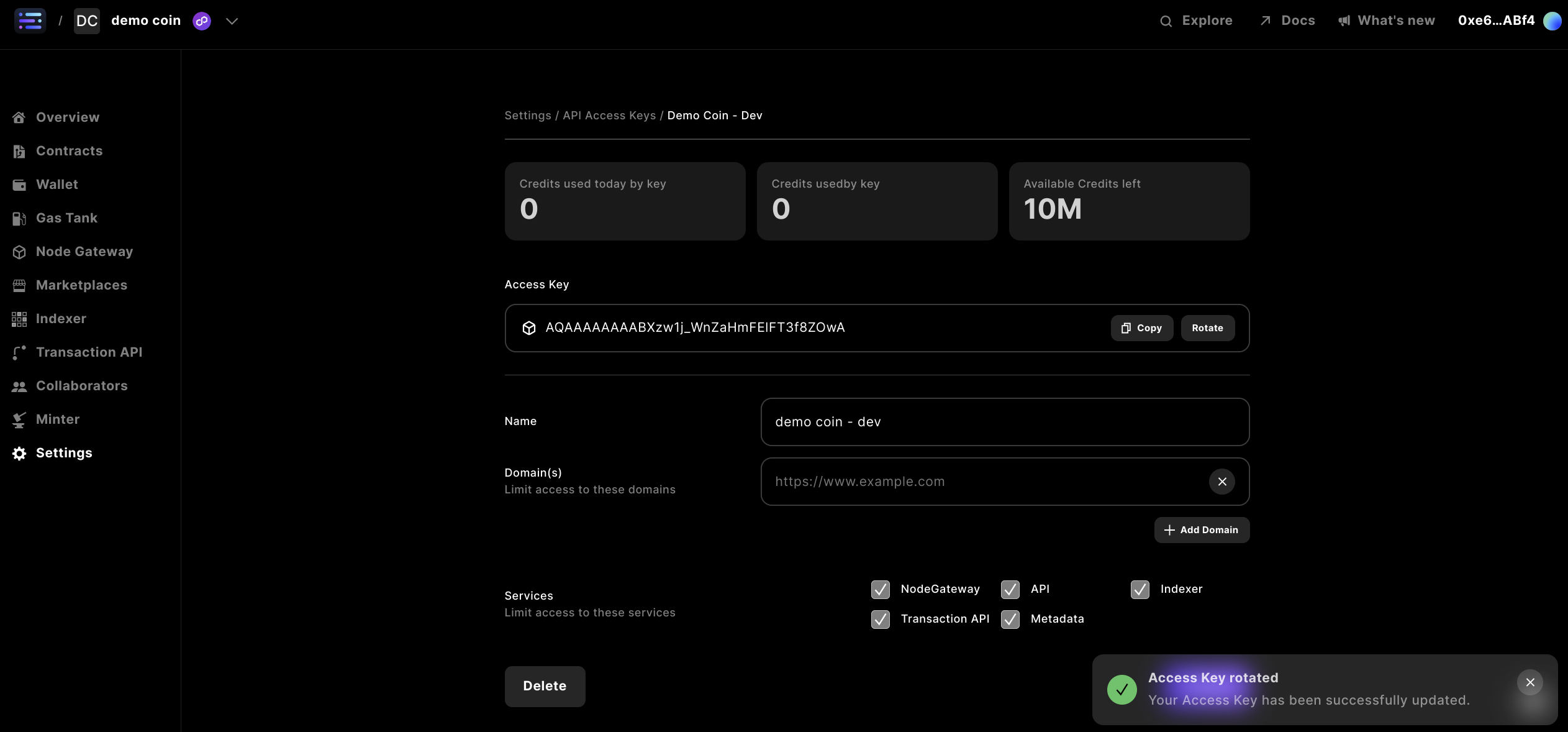
Task: Click the Contracts sidebar icon
Action: click(x=19, y=150)
